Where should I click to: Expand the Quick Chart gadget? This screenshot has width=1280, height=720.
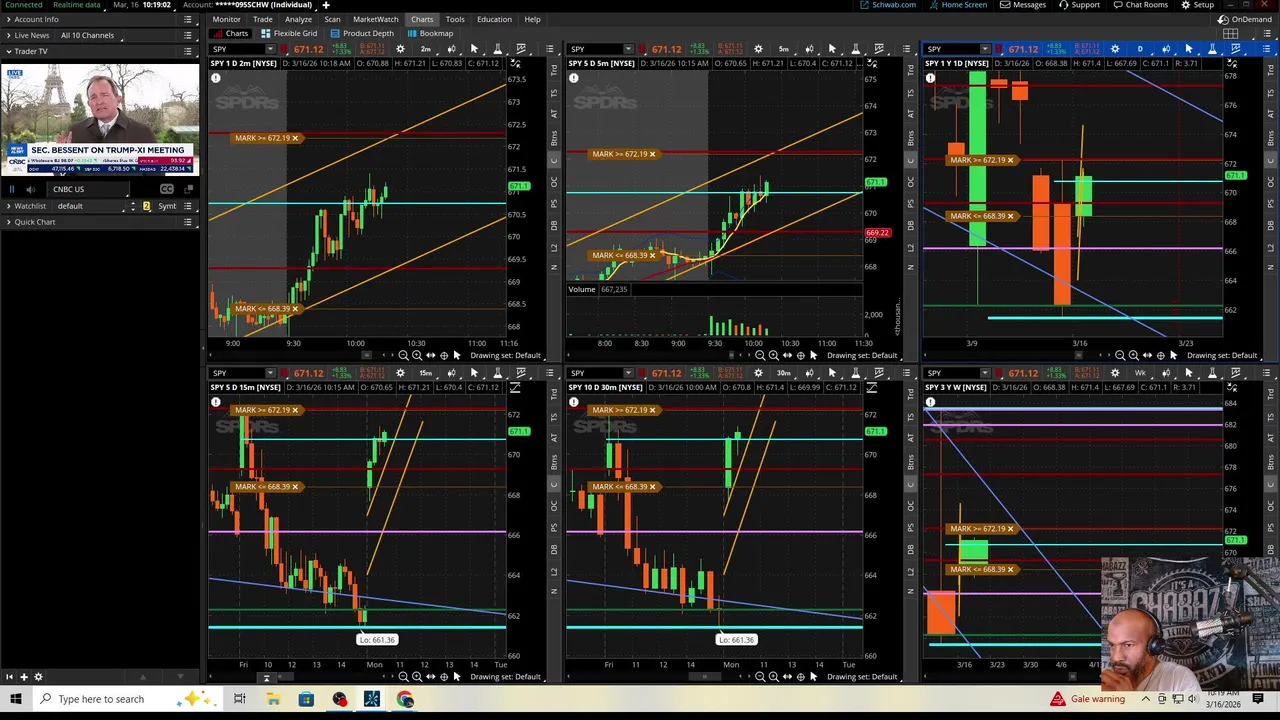click(8, 222)
